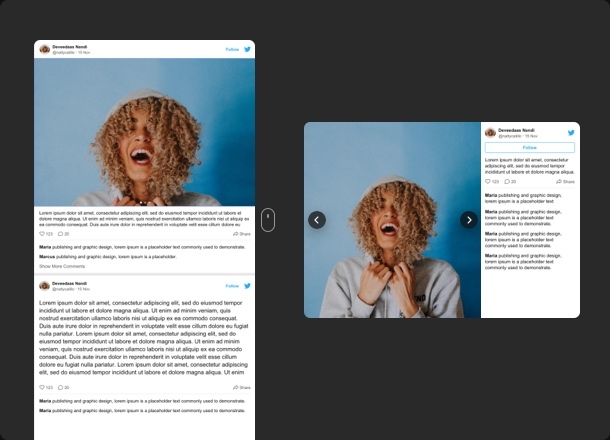The image size is (610, 440).
Task: Click Follow link in the top feed post
Action: [x=232, y=48]
